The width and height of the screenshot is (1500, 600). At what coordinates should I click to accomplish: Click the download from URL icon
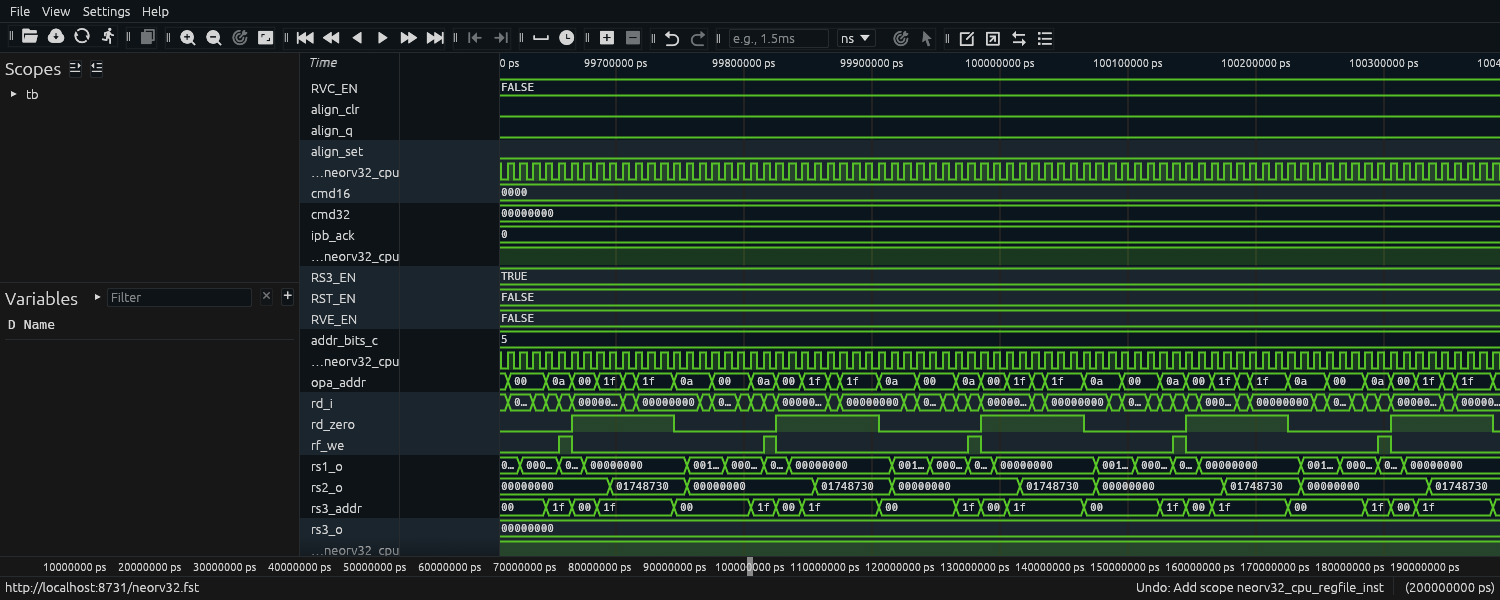click(x=56, y=37)
